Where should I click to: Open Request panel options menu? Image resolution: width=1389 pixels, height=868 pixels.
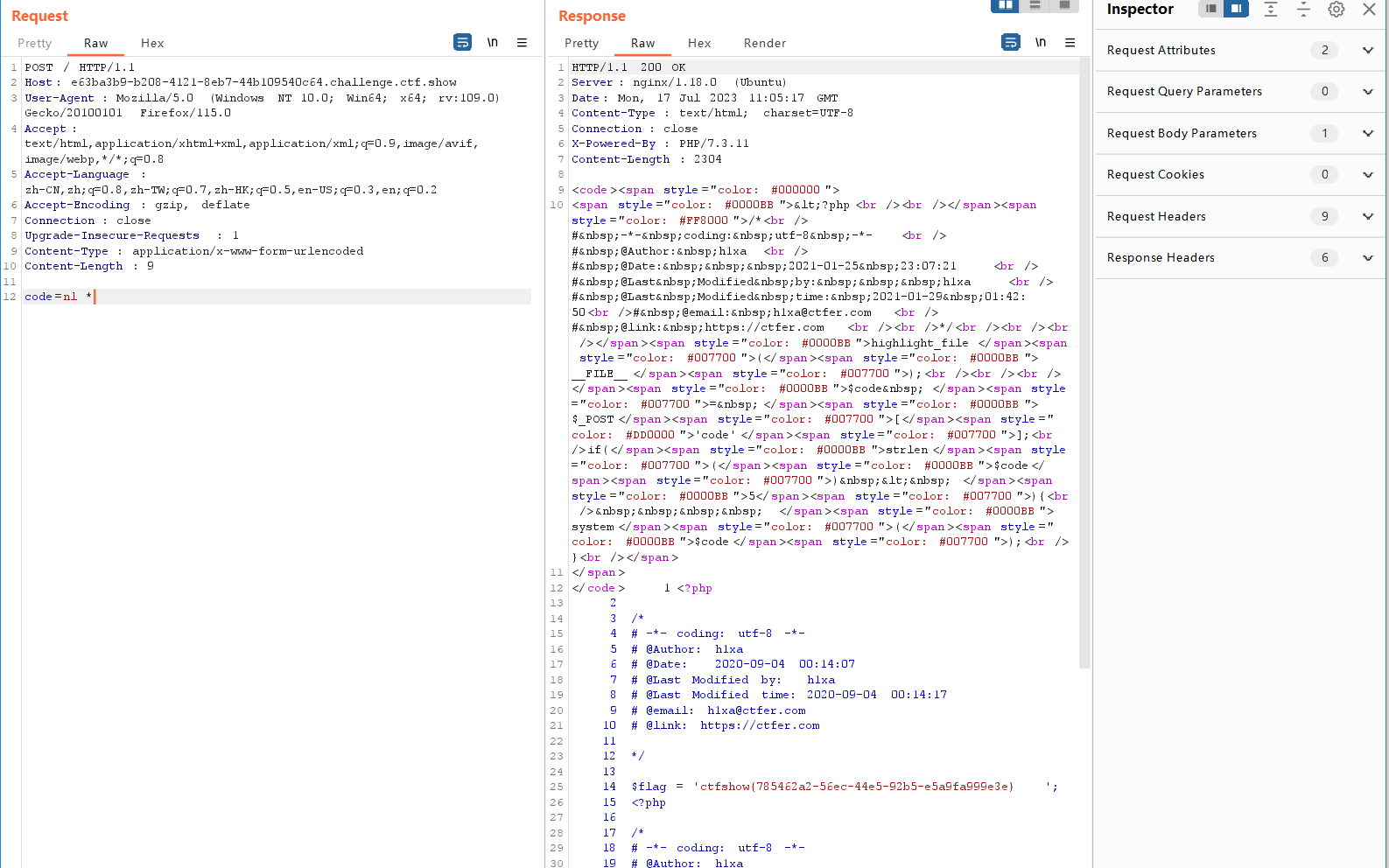click(522, 42)
